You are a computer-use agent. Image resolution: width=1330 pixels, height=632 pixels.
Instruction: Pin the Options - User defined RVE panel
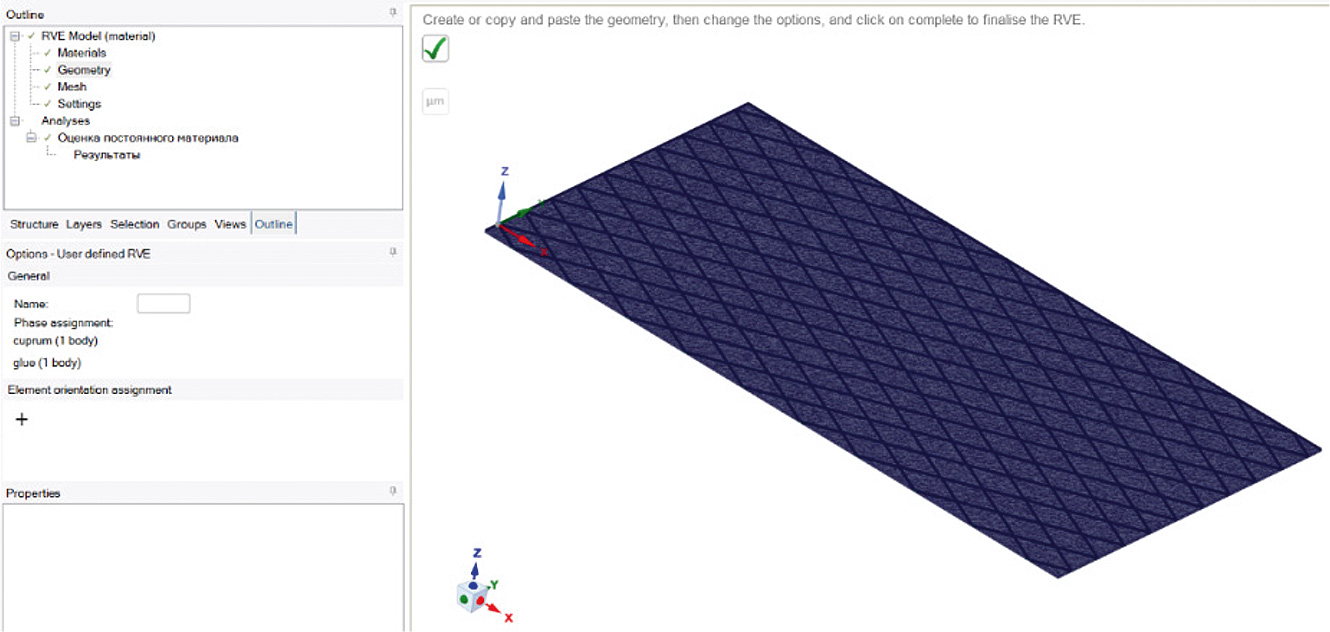click(393, 253)
